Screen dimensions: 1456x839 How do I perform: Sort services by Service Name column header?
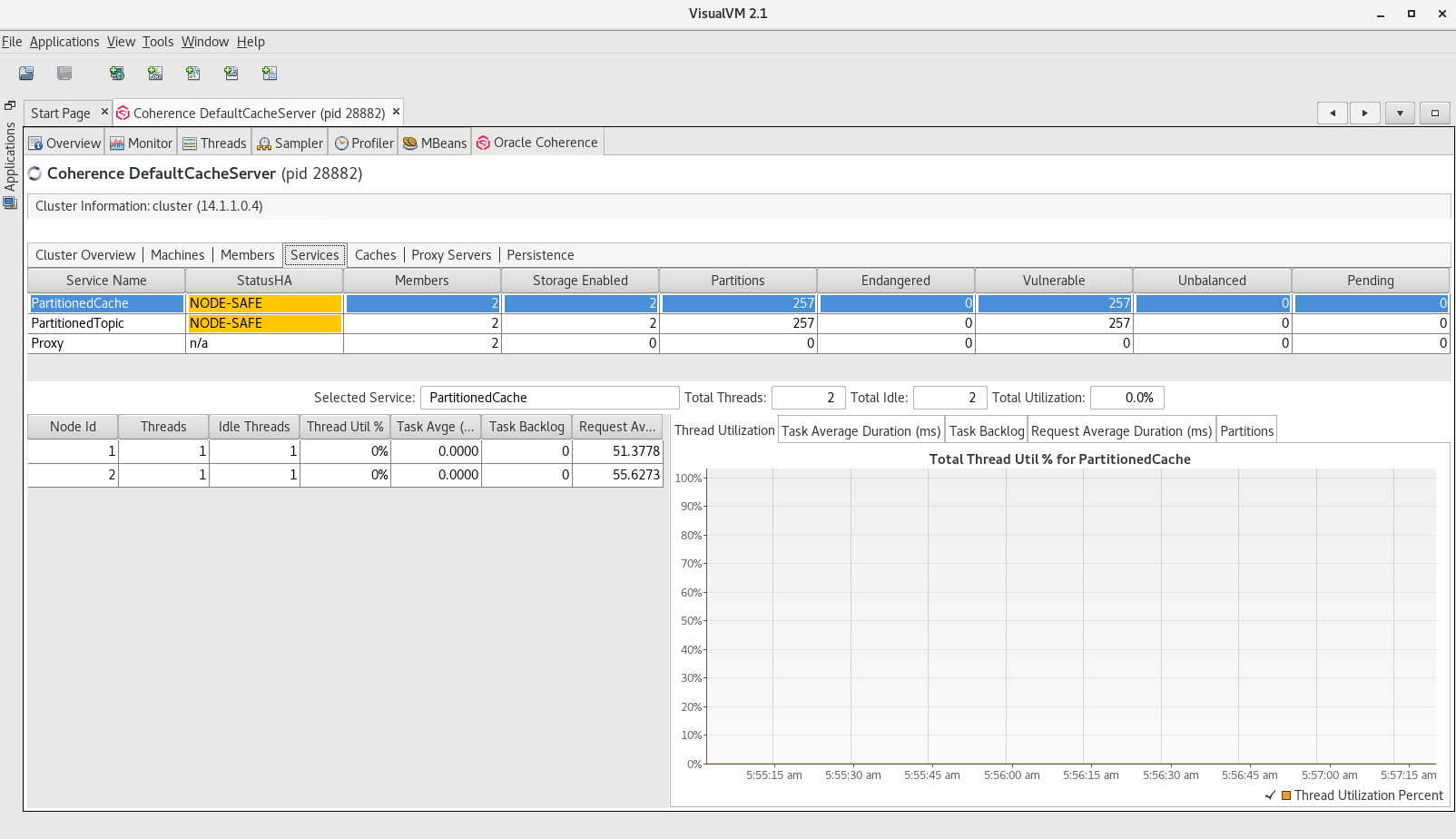coord(106,281)
